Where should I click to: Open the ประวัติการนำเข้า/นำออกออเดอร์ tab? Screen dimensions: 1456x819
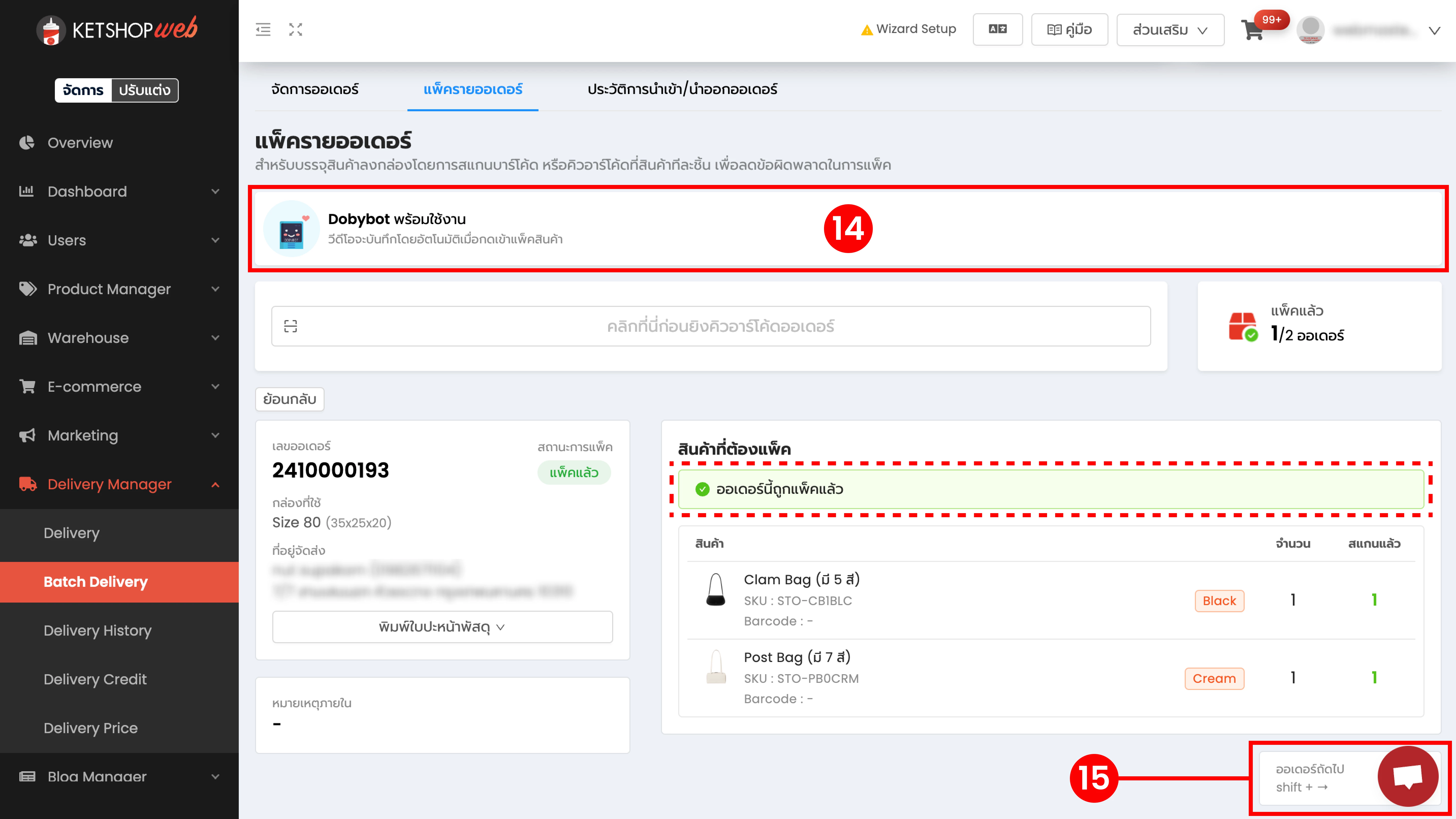coord(682,89)
